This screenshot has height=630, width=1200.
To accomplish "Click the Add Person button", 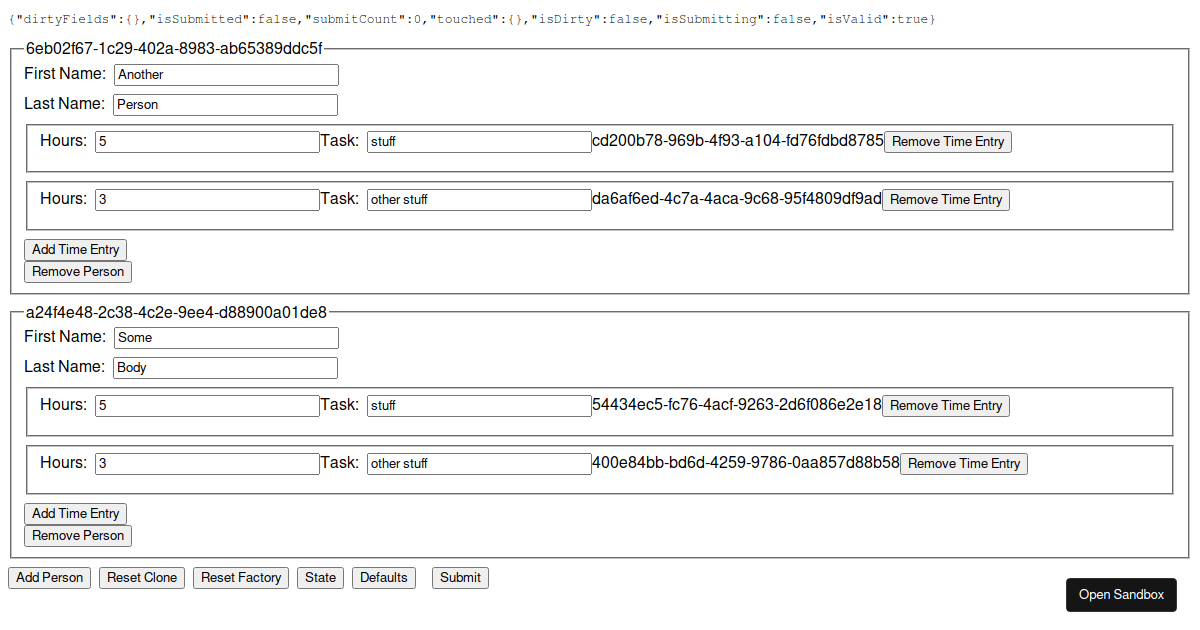I will click(49, 577).
